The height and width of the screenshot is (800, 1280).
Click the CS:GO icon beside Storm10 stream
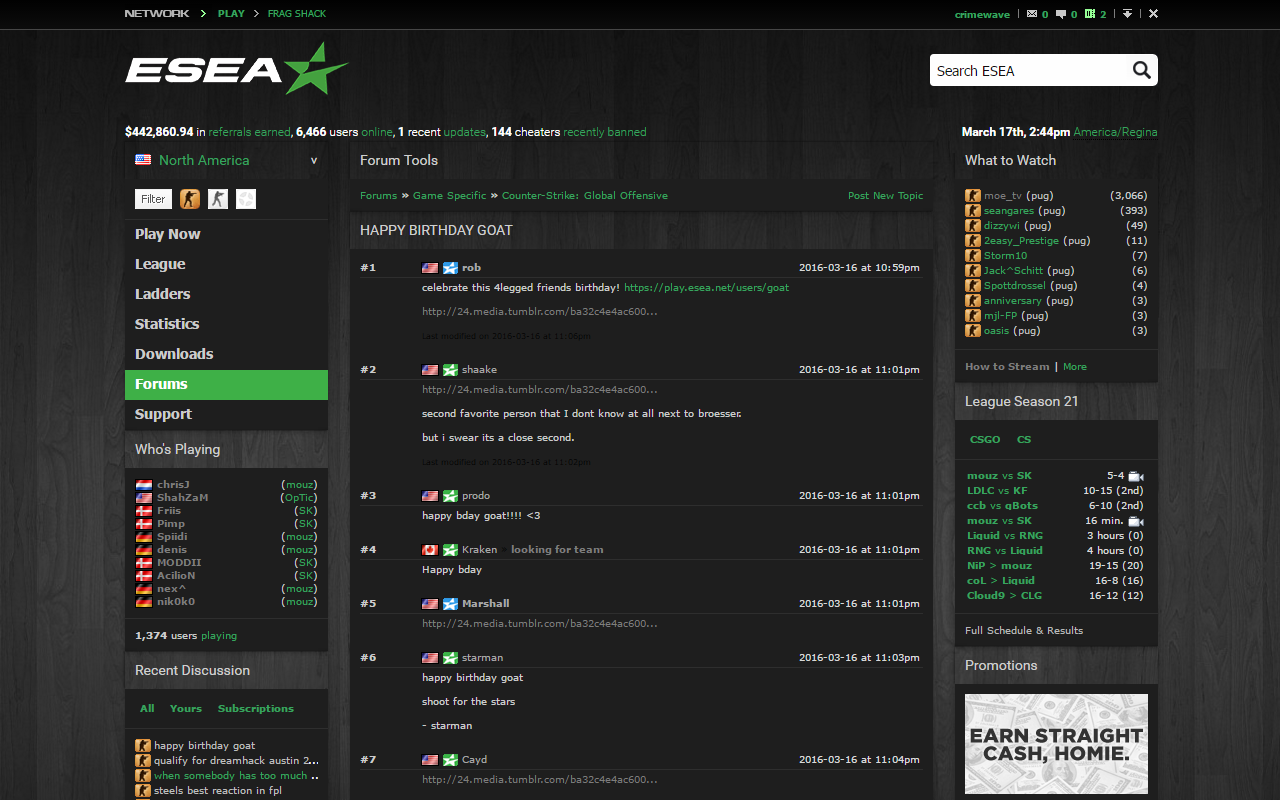(972, 256)
